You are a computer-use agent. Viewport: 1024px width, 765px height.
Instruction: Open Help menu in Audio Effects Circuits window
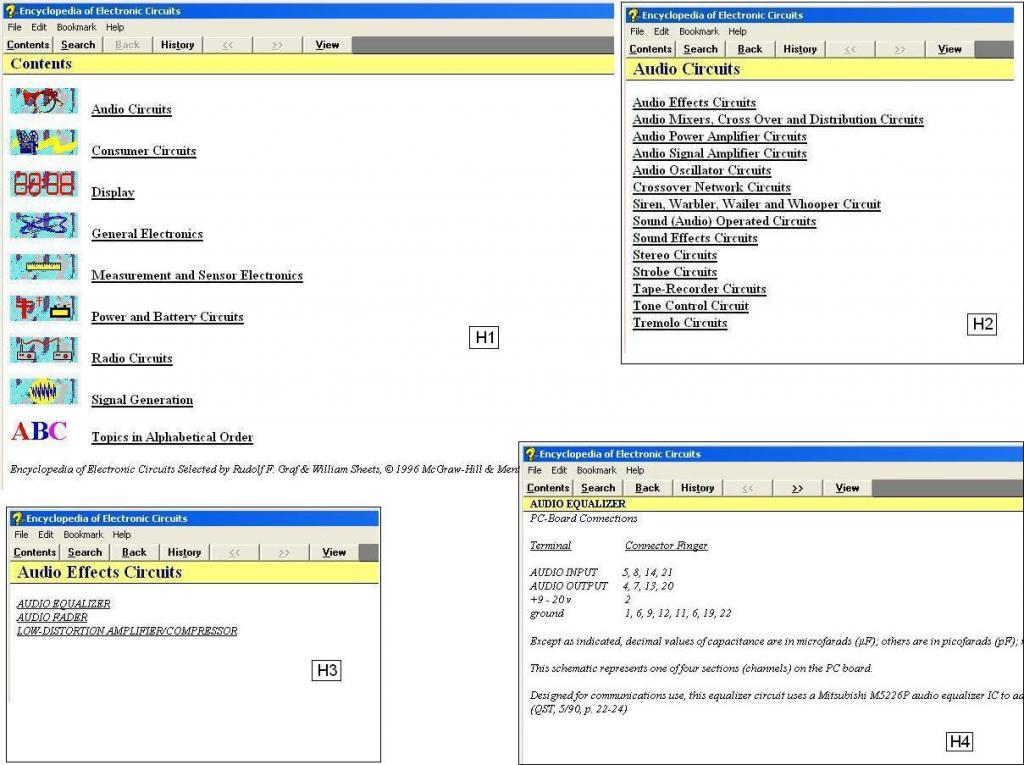point(121,534)
